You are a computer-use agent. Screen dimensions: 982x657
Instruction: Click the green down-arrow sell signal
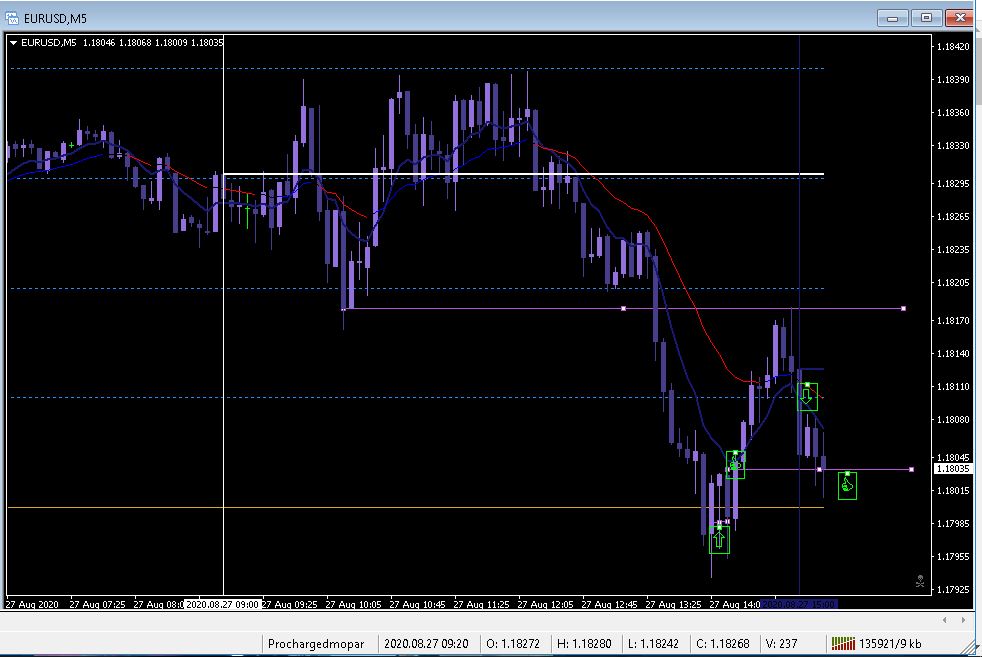pos(807,397)
